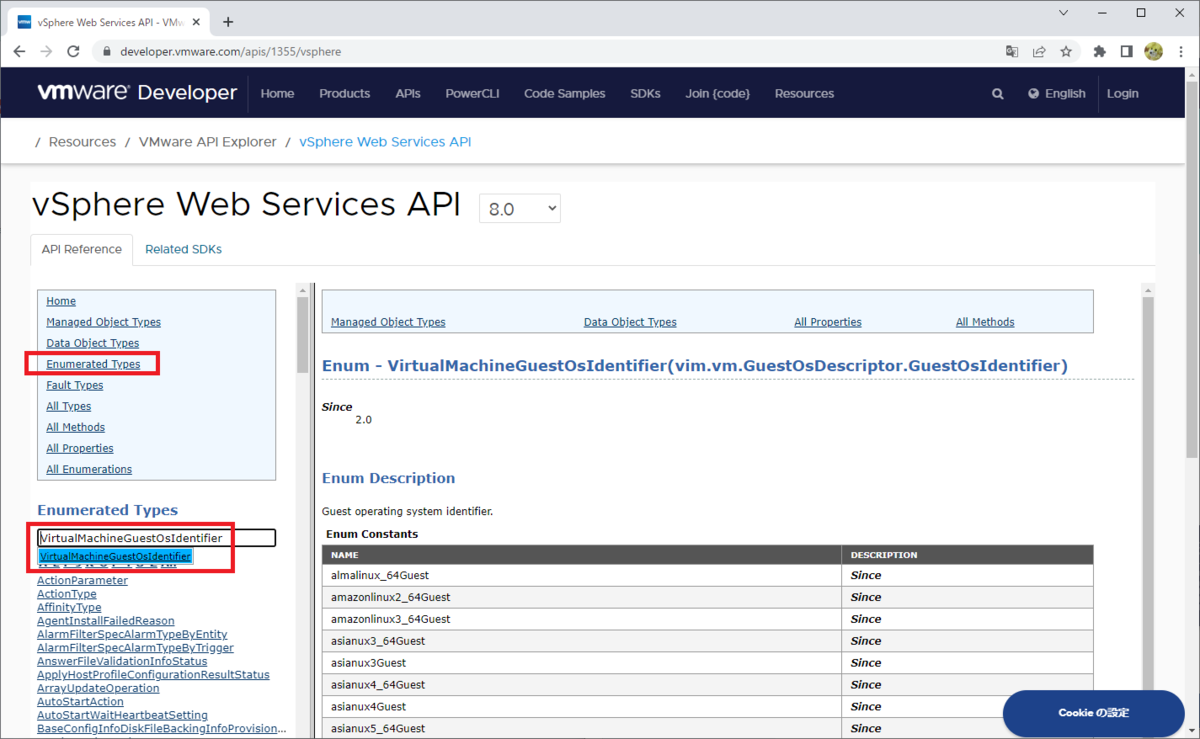Click the amazonlinux2_64Guest table cell
This screenshot has width=1200, height=739.
pyautogui.click(x=582, y=597)
